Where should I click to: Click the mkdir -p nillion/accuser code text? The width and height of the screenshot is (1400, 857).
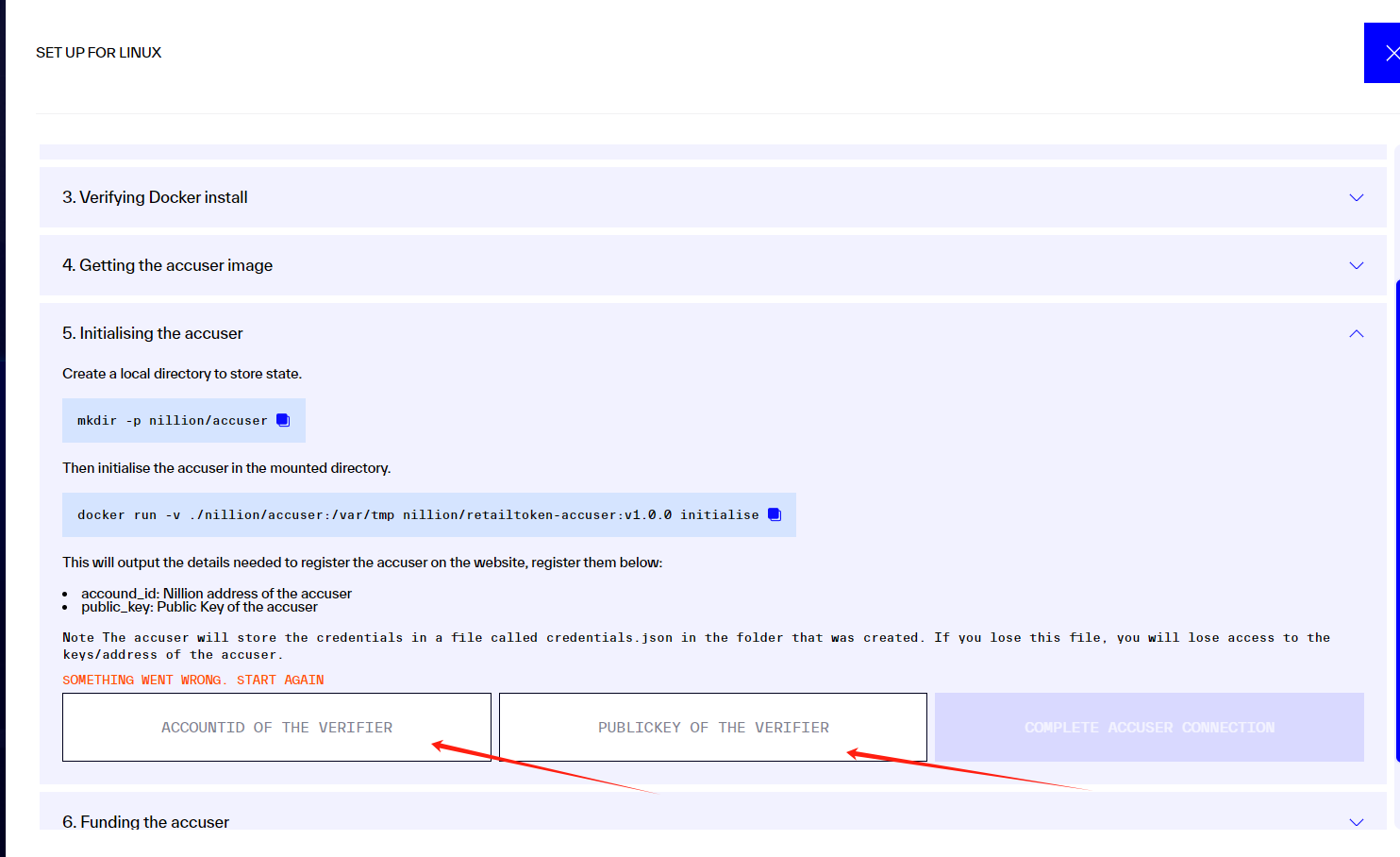172,420
